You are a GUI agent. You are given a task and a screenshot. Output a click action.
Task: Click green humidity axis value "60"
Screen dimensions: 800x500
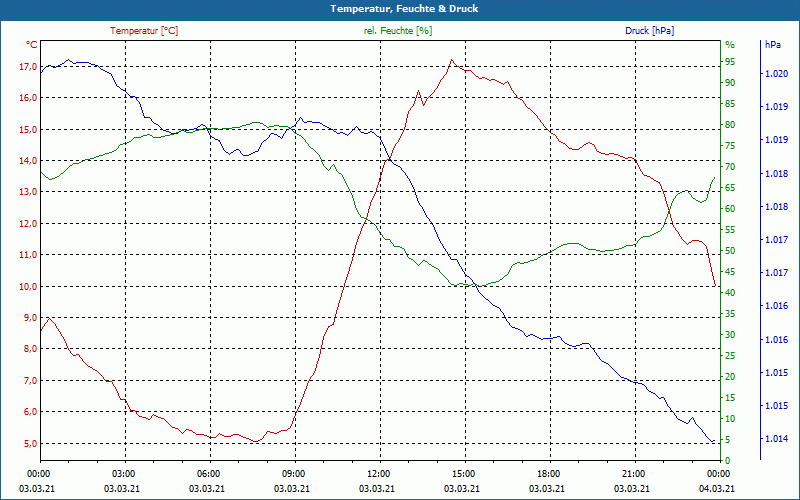[730, 209]
